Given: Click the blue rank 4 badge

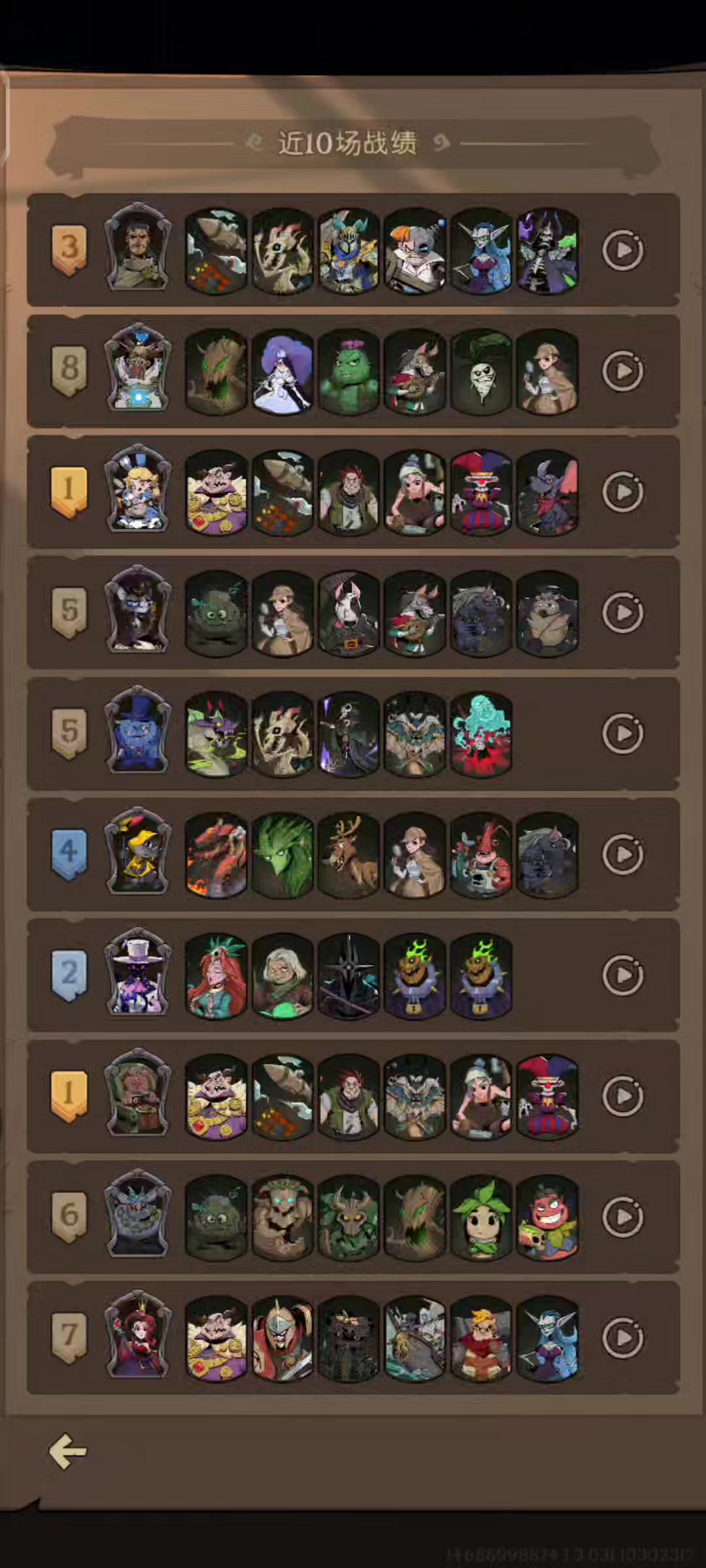Looking at the screenshot, I should pyautogui.click(x=69, y=855).
